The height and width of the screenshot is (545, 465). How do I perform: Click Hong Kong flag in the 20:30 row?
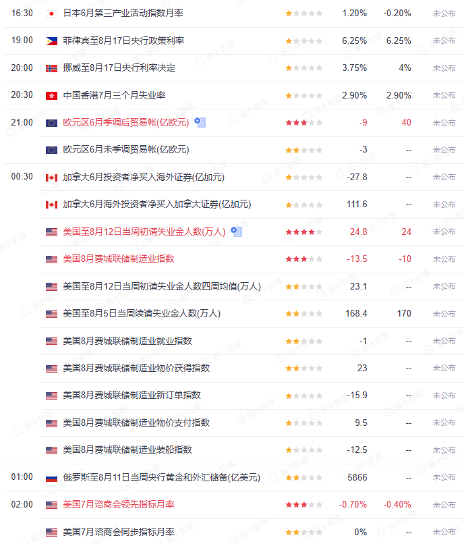tap(51, 96)
